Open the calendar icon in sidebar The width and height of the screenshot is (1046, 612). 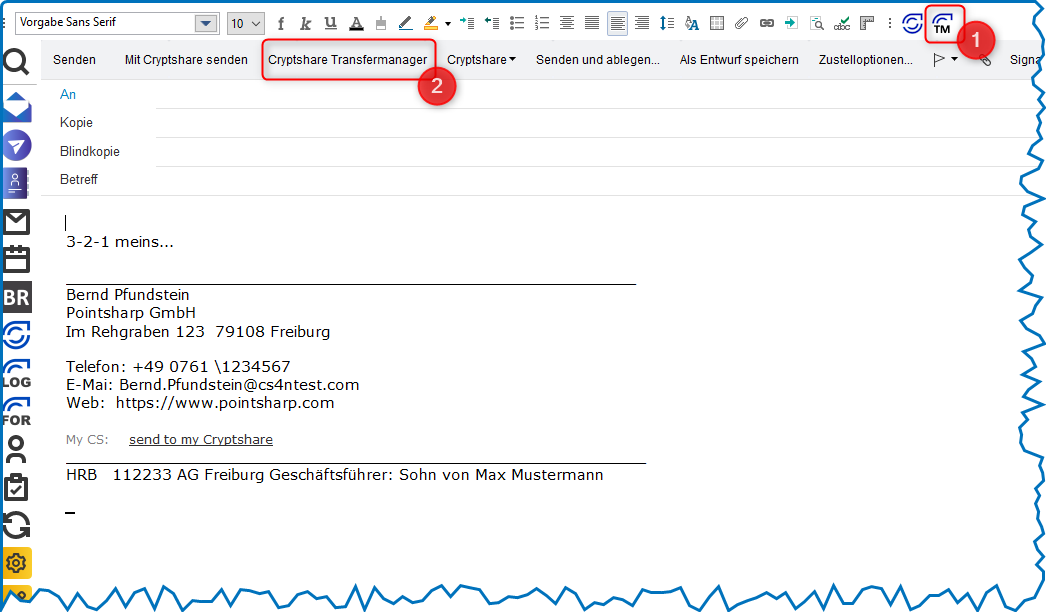(x=17, y=259)
